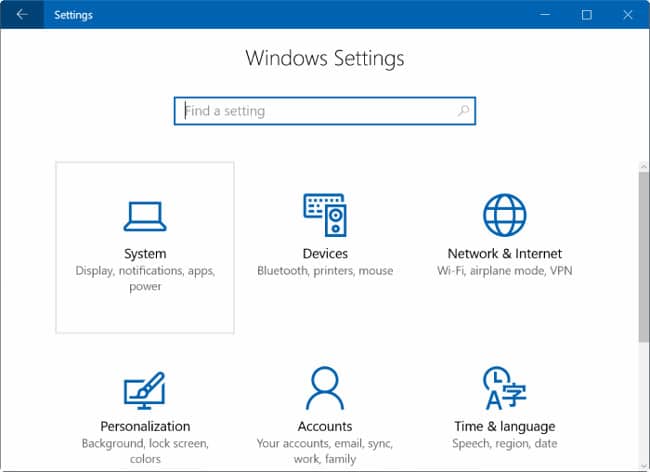Close the Settings window
Screen dimensions: 650x472
click(628, 15)
